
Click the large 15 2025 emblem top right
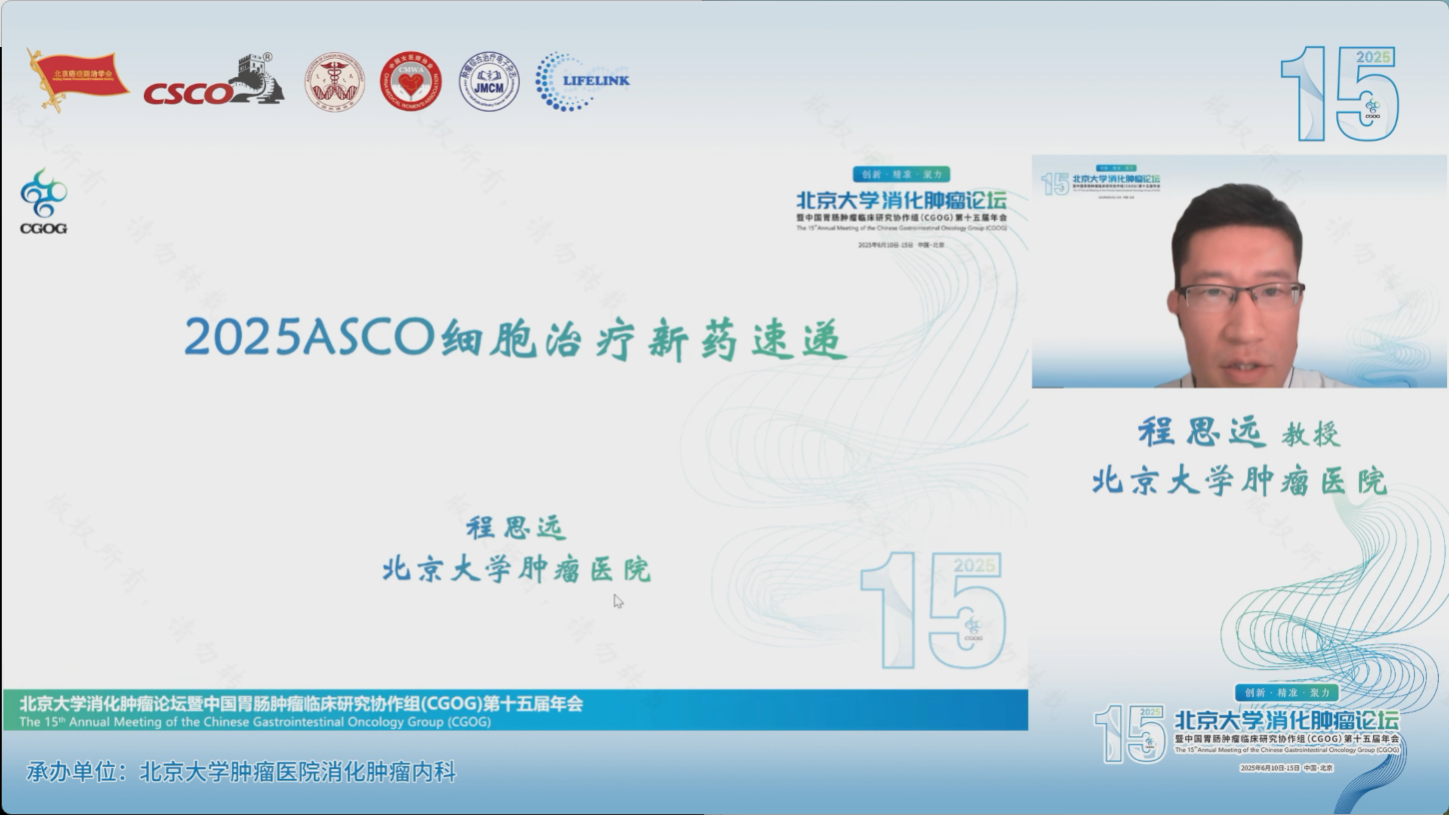1340,94
